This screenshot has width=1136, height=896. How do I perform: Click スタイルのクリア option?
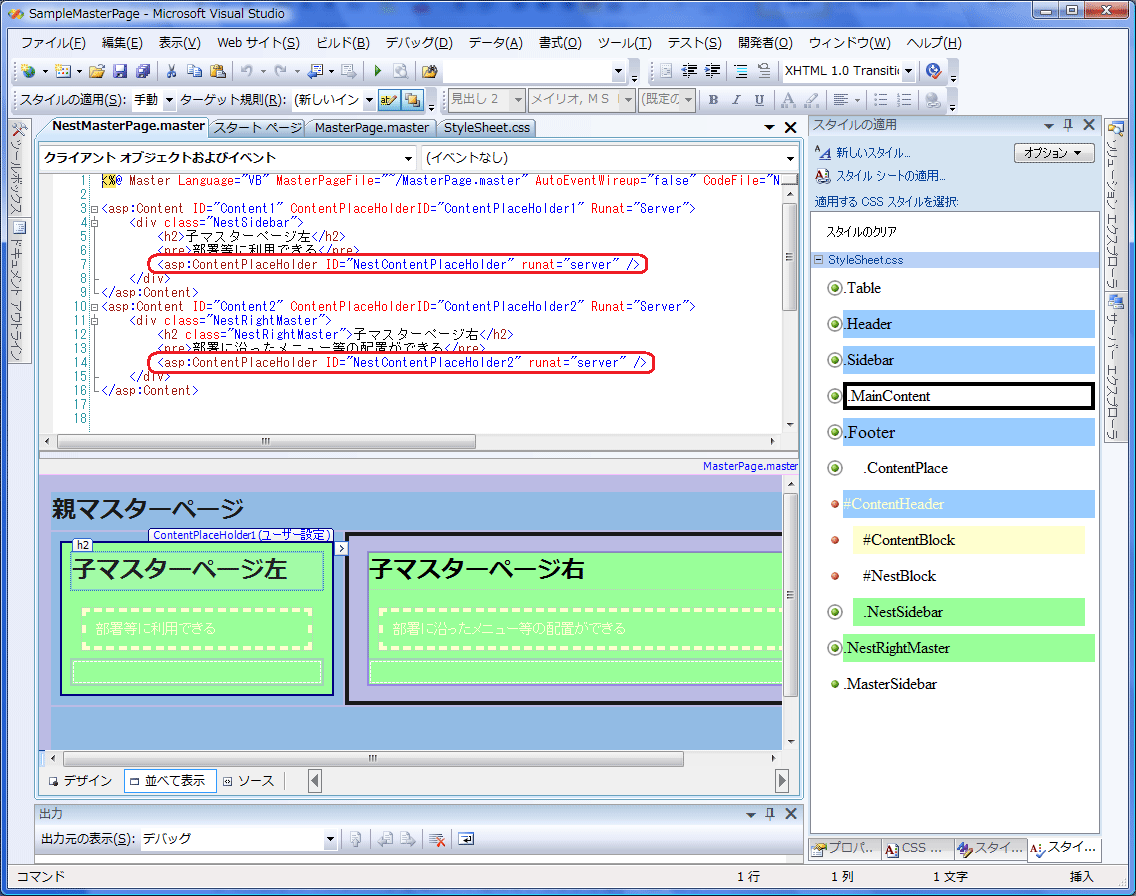pyautogui.click(x=861, y=233)
